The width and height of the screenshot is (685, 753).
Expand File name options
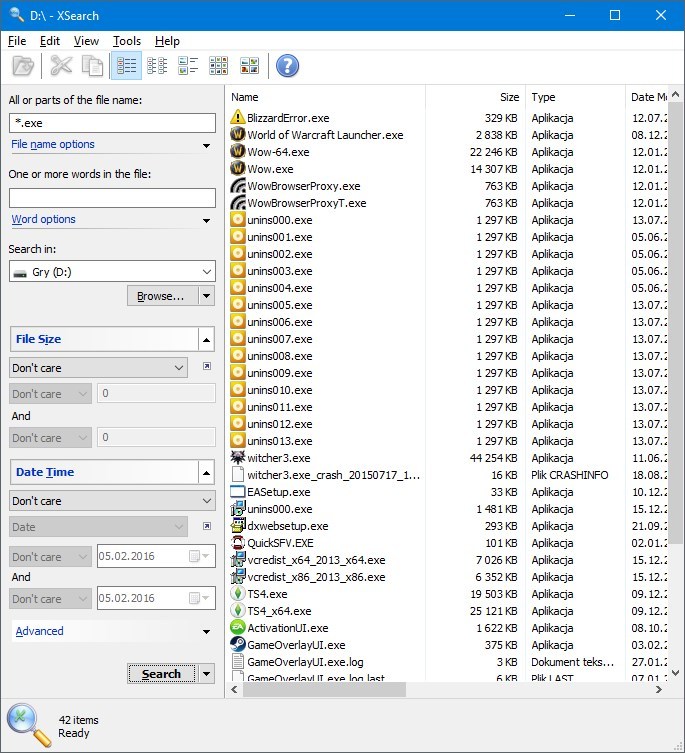point(207,145)
